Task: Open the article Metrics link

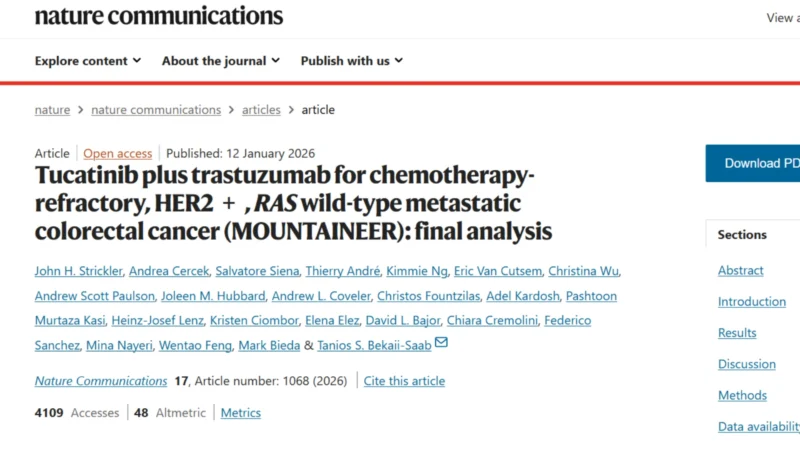Action: coord(240,413)
